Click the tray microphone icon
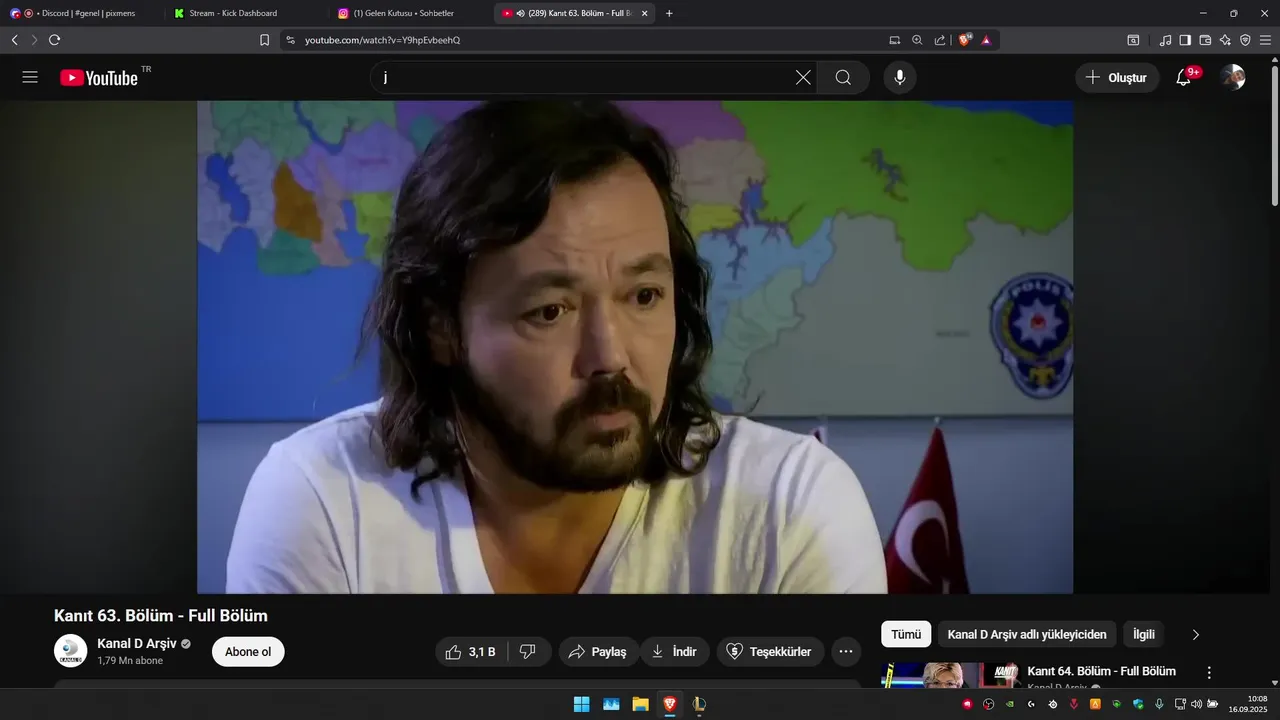 pyautogui.click(x=1159, y=704)
